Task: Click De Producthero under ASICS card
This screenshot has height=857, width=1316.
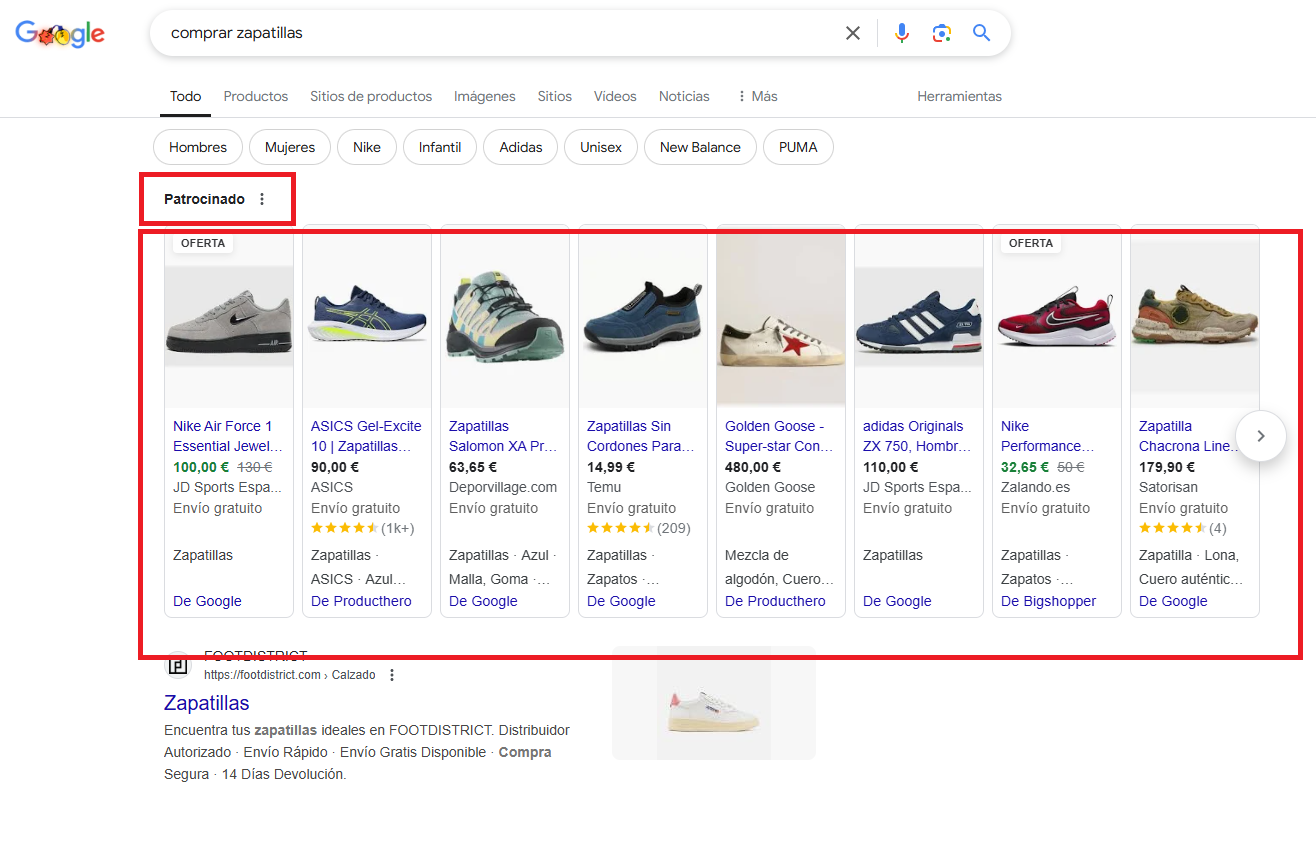Action: click(x=361, y=601)
